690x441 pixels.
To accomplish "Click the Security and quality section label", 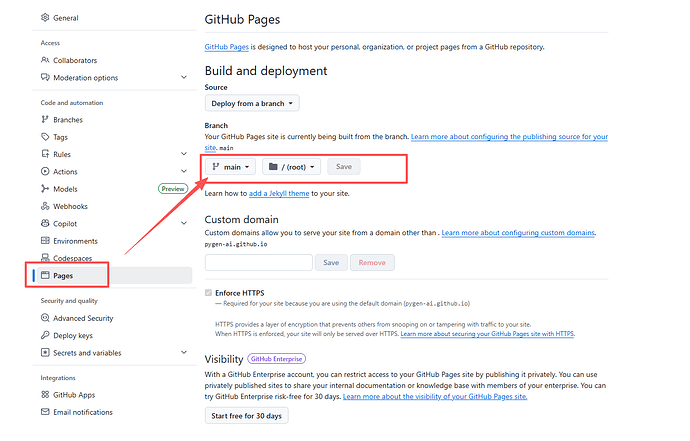I will coord(69,301).
